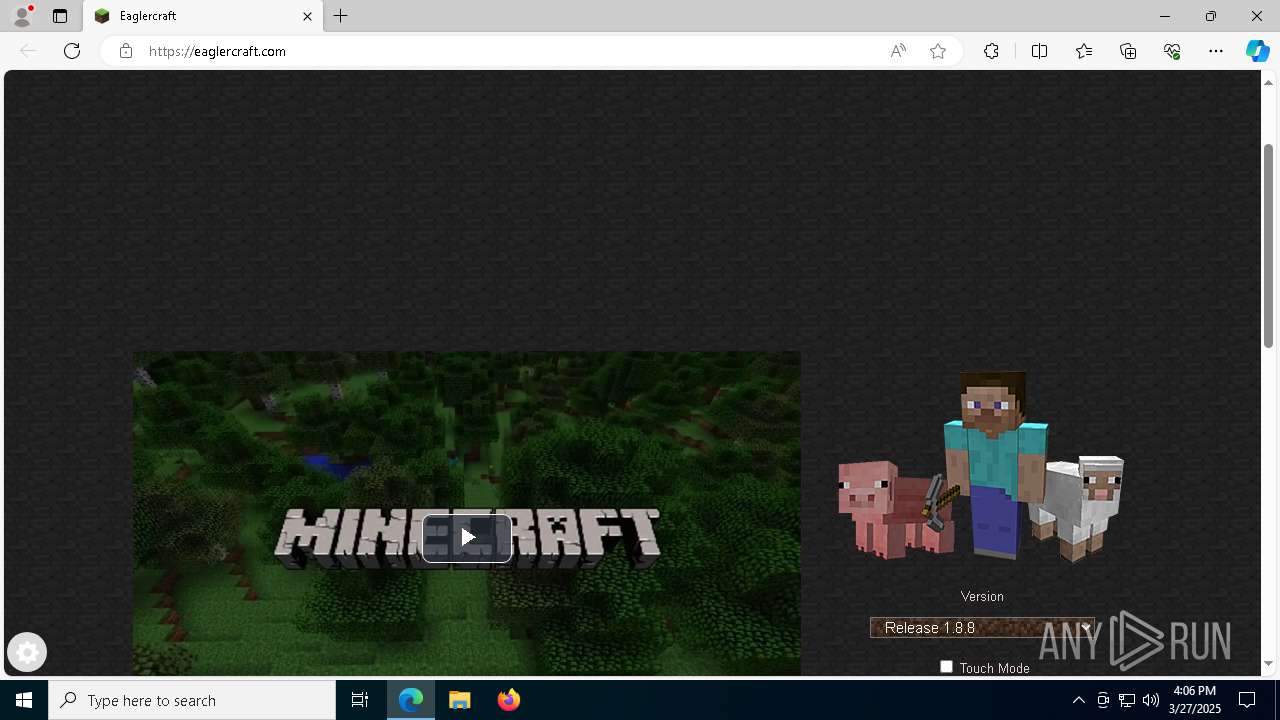Viewport: 1280px width, 720px height.
Task: View site information lock icon
Action: coord(125,51)
